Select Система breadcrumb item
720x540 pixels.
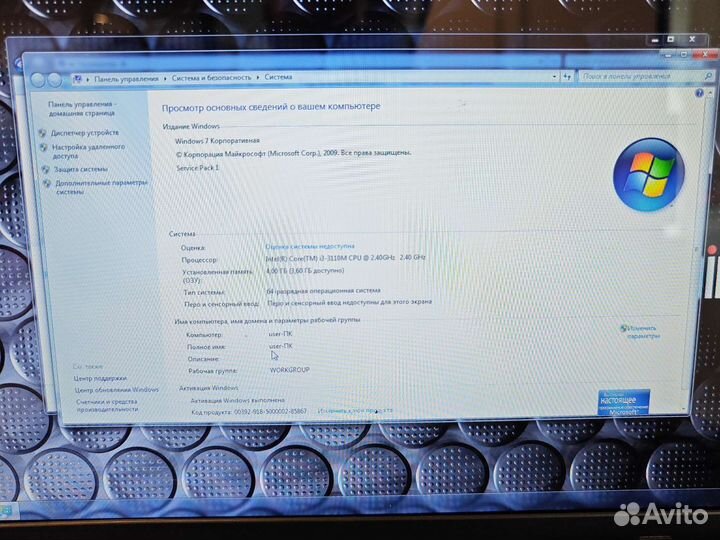(x=278, y=77)
